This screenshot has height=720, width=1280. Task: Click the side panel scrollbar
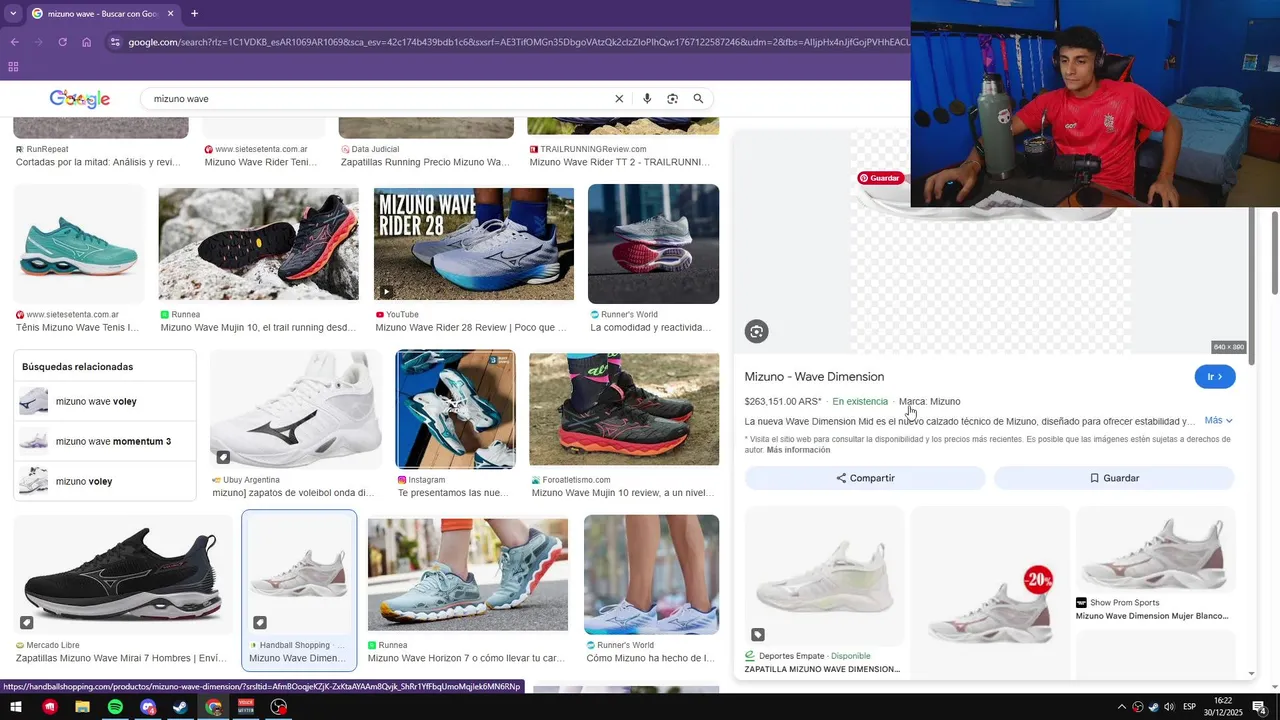tap(1250, 285)
